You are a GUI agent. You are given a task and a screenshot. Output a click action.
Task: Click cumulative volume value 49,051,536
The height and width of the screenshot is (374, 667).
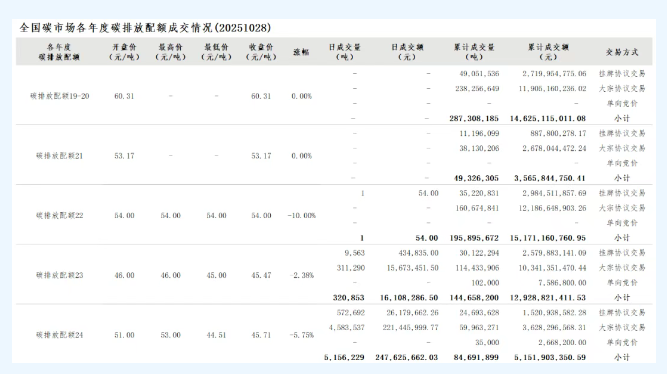[479, 74]
